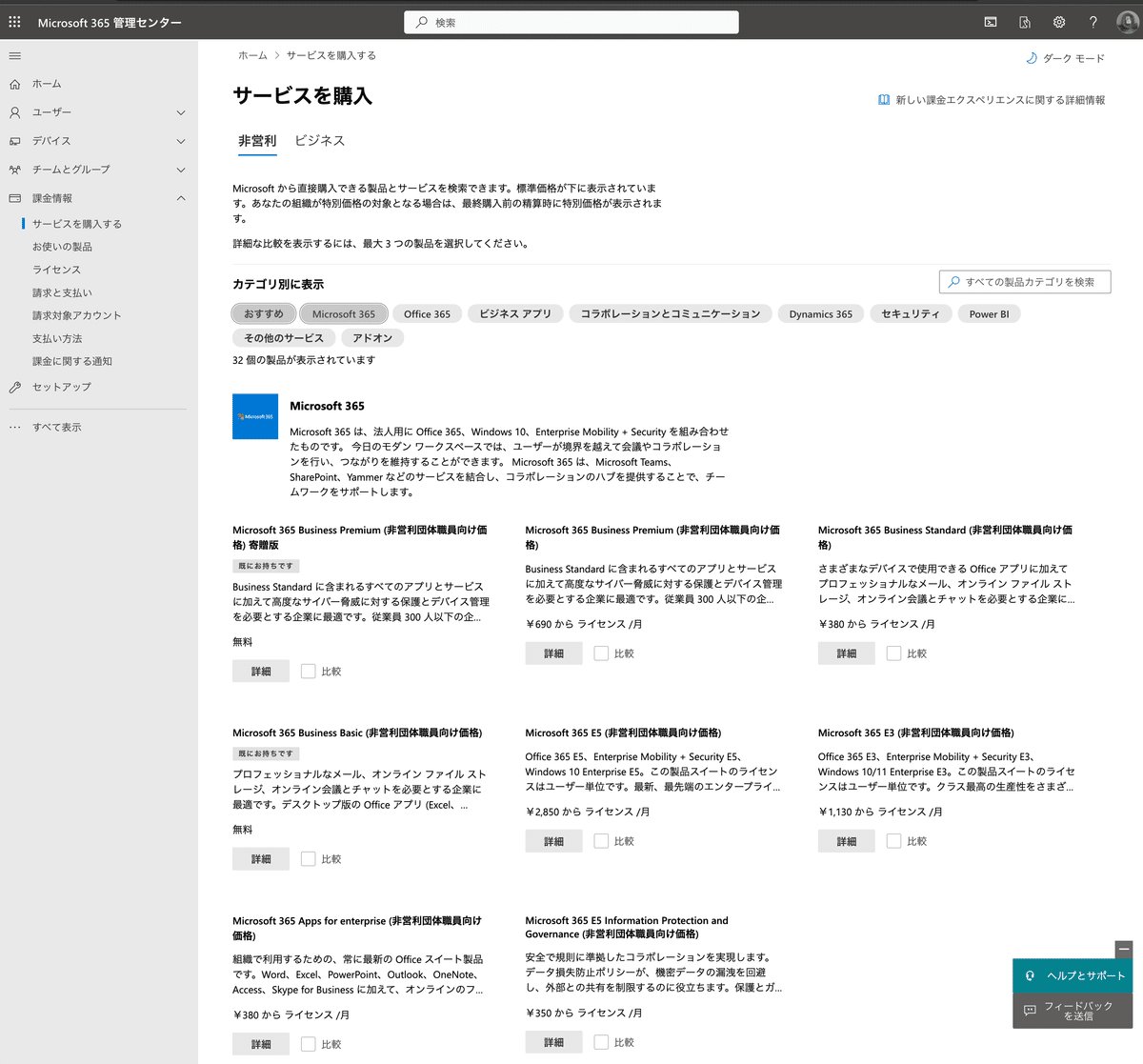Open 請求と支払い in sidebar

click(63, 292)
